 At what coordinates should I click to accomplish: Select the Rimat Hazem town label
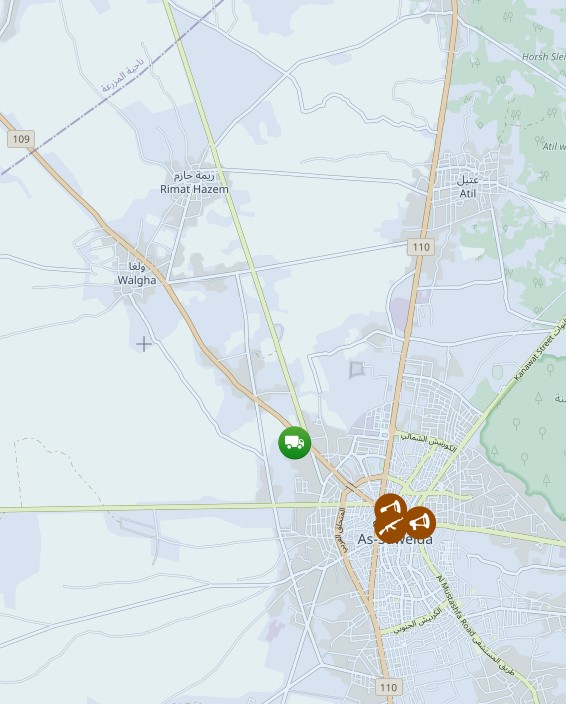(x=194, y=183)
